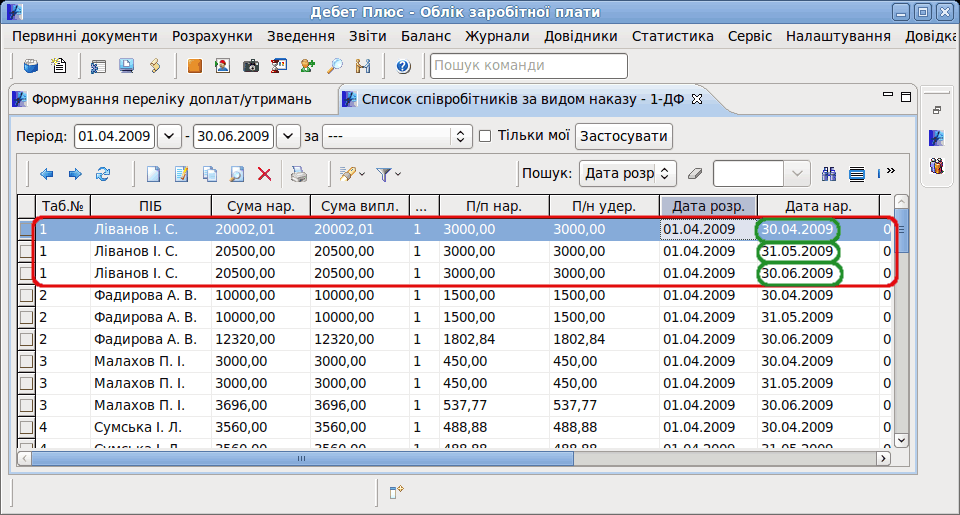The width and height of the screenshot is (960, 515).
Task: Click the computer monitor toolbar icon
Action: coord(127,66)
